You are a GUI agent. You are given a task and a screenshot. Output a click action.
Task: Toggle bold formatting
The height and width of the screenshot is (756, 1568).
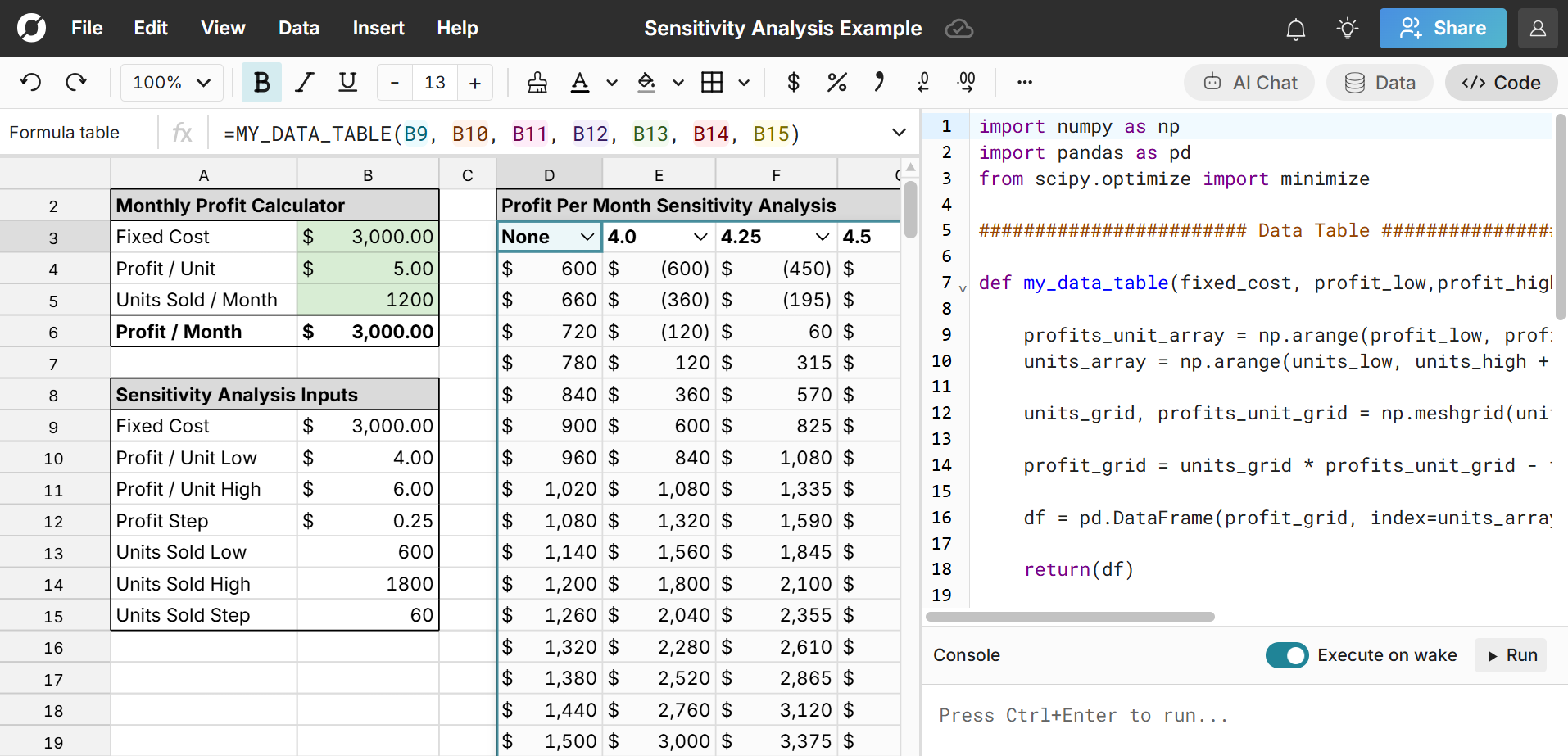261,82
